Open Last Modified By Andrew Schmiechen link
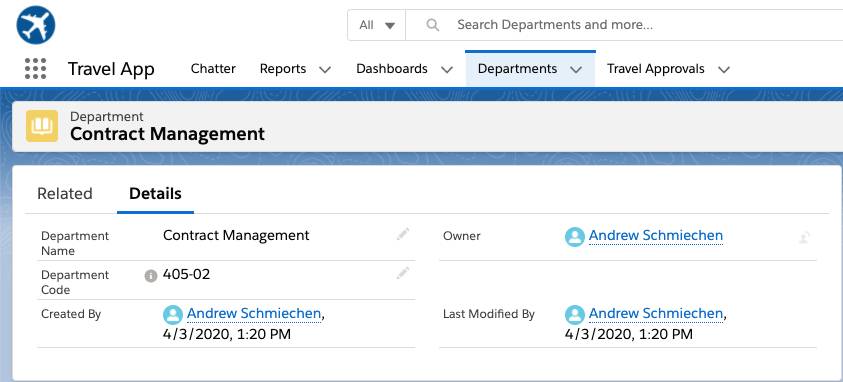 656,313
